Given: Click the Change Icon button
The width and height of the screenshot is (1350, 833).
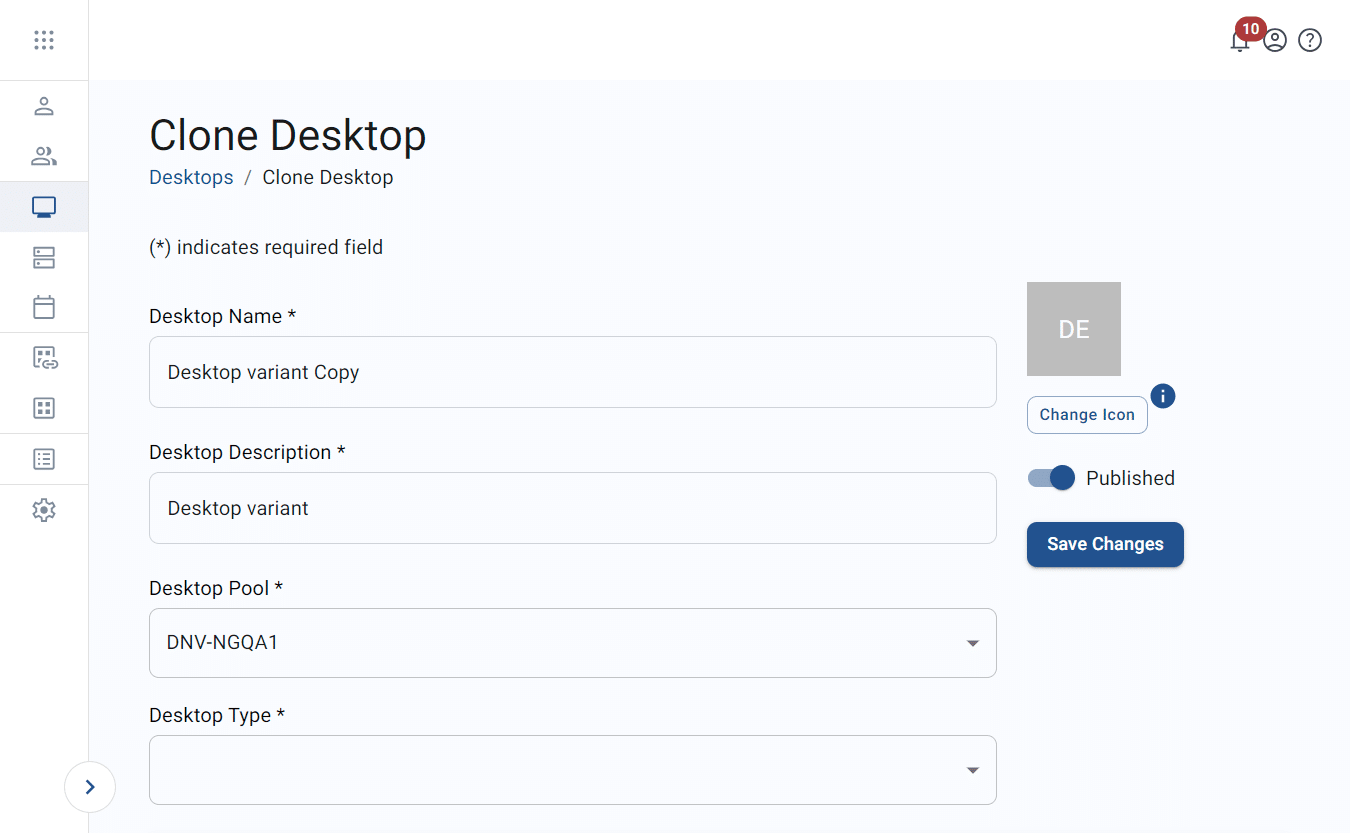Looking at the screenshot, I should (1087, 415).
